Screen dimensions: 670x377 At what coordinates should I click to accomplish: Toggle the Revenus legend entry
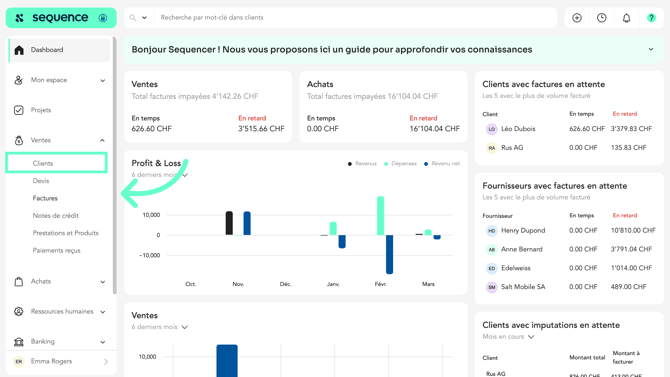click(x=362, y=164)
